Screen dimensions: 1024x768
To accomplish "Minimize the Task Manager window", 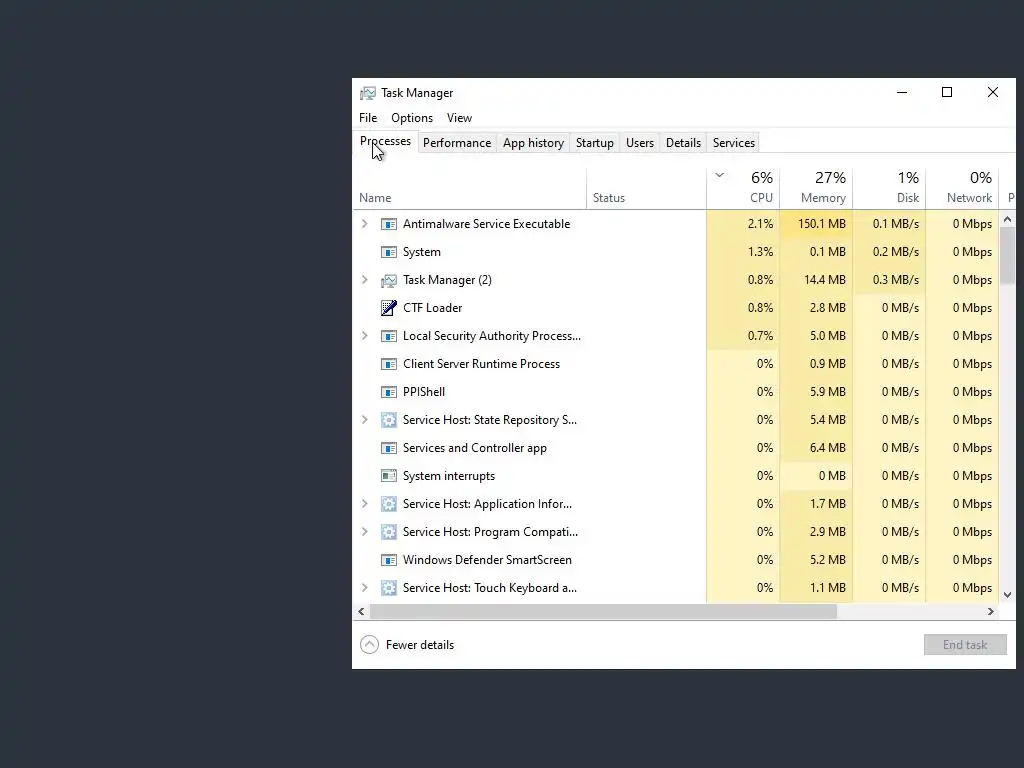I will point(902,92).
